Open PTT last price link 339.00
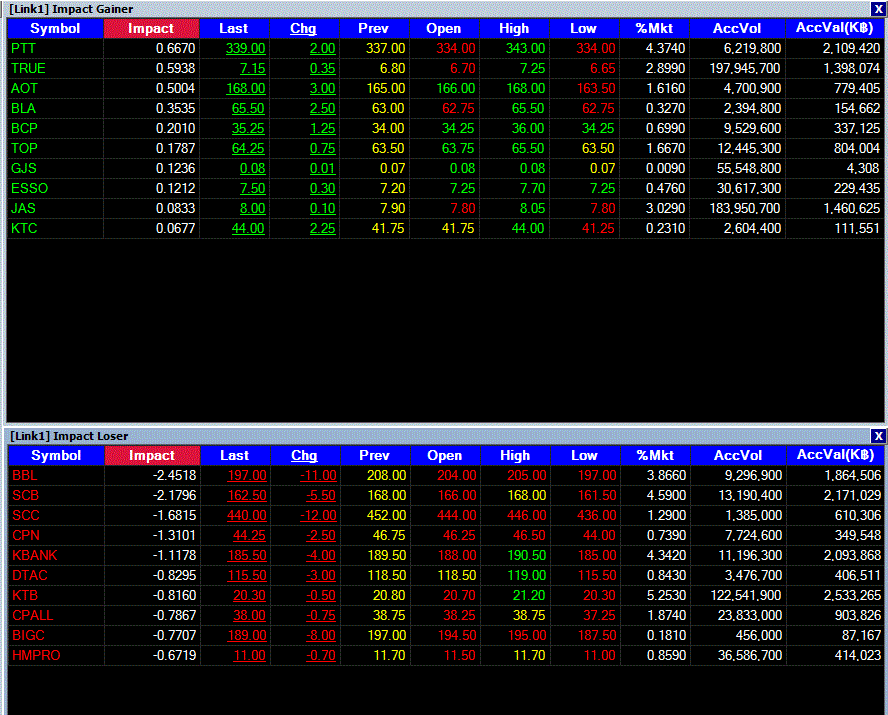Viewport: 888px width, 715px height. click(x=246, y=49)
